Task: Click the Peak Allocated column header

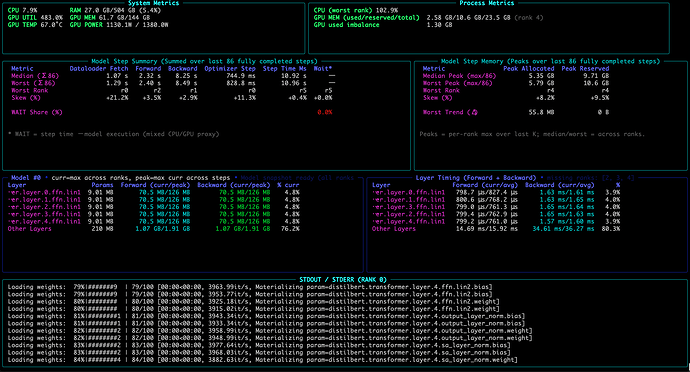Action: (x=529, y=69)
